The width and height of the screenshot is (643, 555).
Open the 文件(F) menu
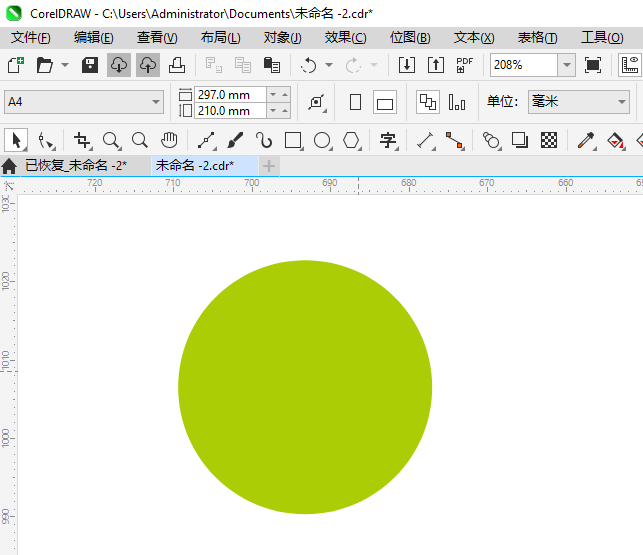(x=31, y=38)
